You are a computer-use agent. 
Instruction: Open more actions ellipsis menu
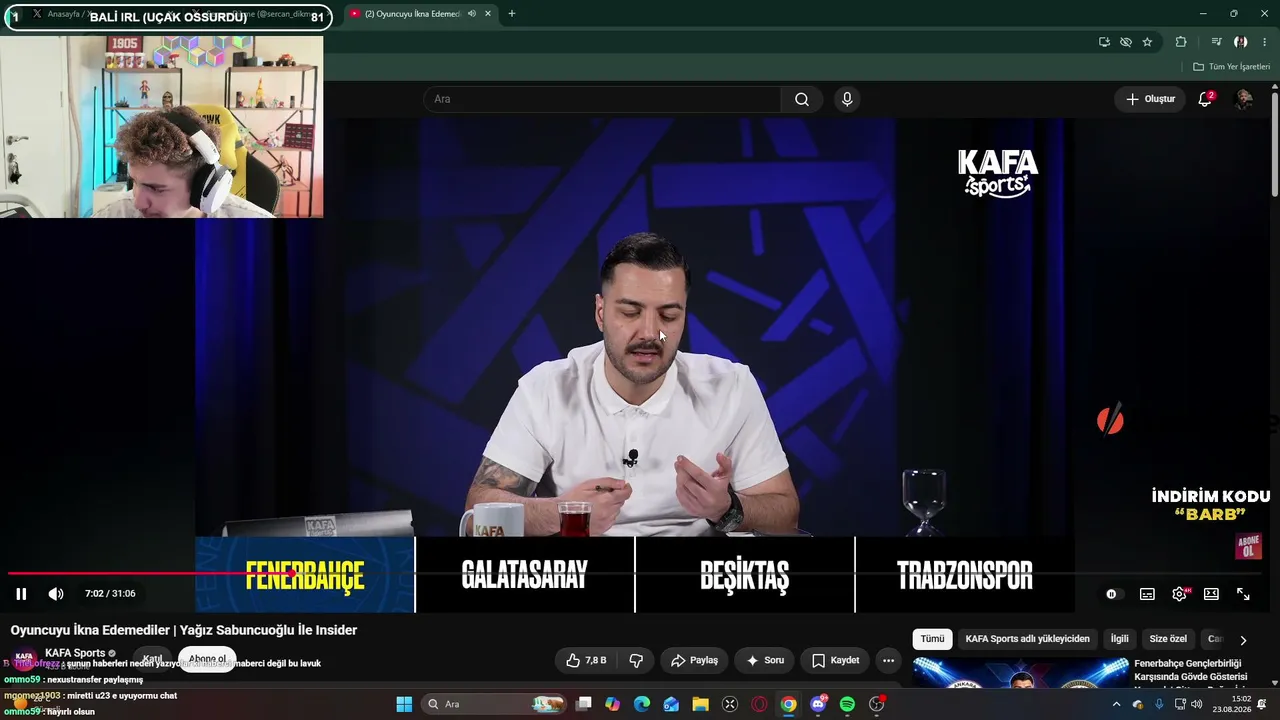[x=888, y=660]
